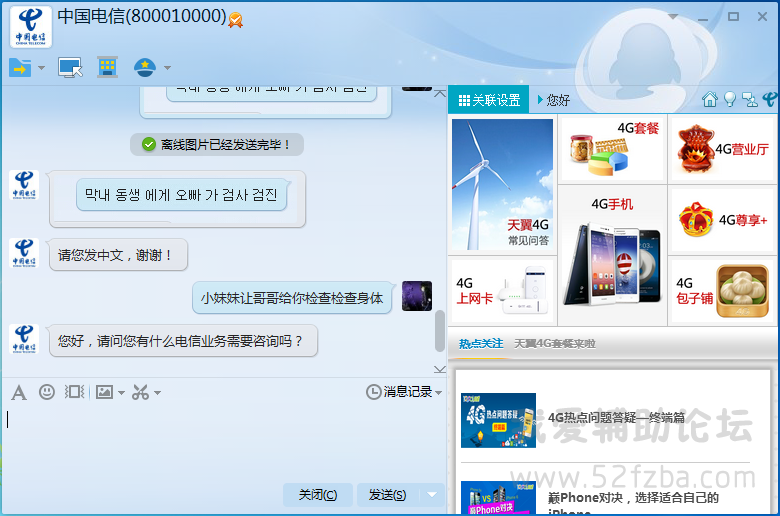Insert a picture using the image icon
Image resolution: width=780 pixels, height=516 pixels.
coord(104,392)
